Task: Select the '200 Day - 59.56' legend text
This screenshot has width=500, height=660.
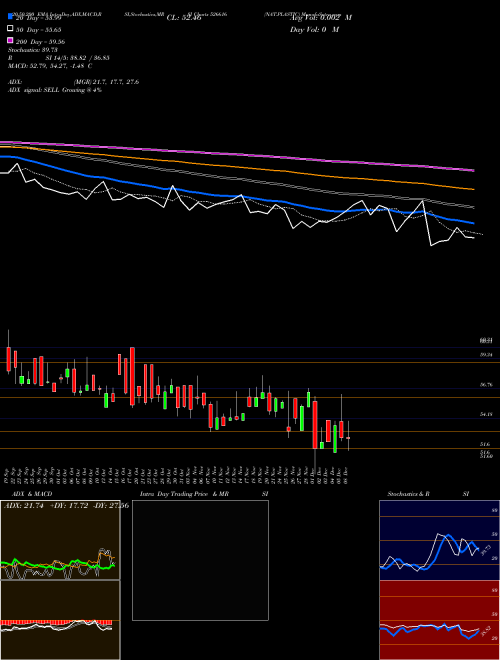Action: [40, 42]
